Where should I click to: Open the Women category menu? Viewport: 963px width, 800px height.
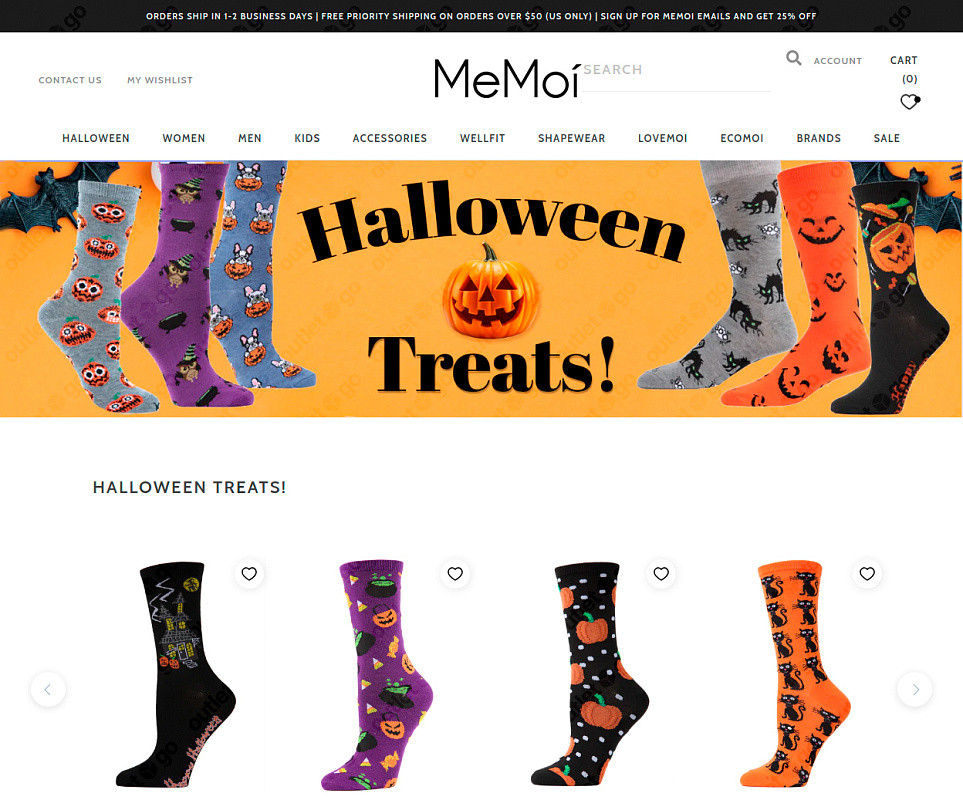coord(184,138)
